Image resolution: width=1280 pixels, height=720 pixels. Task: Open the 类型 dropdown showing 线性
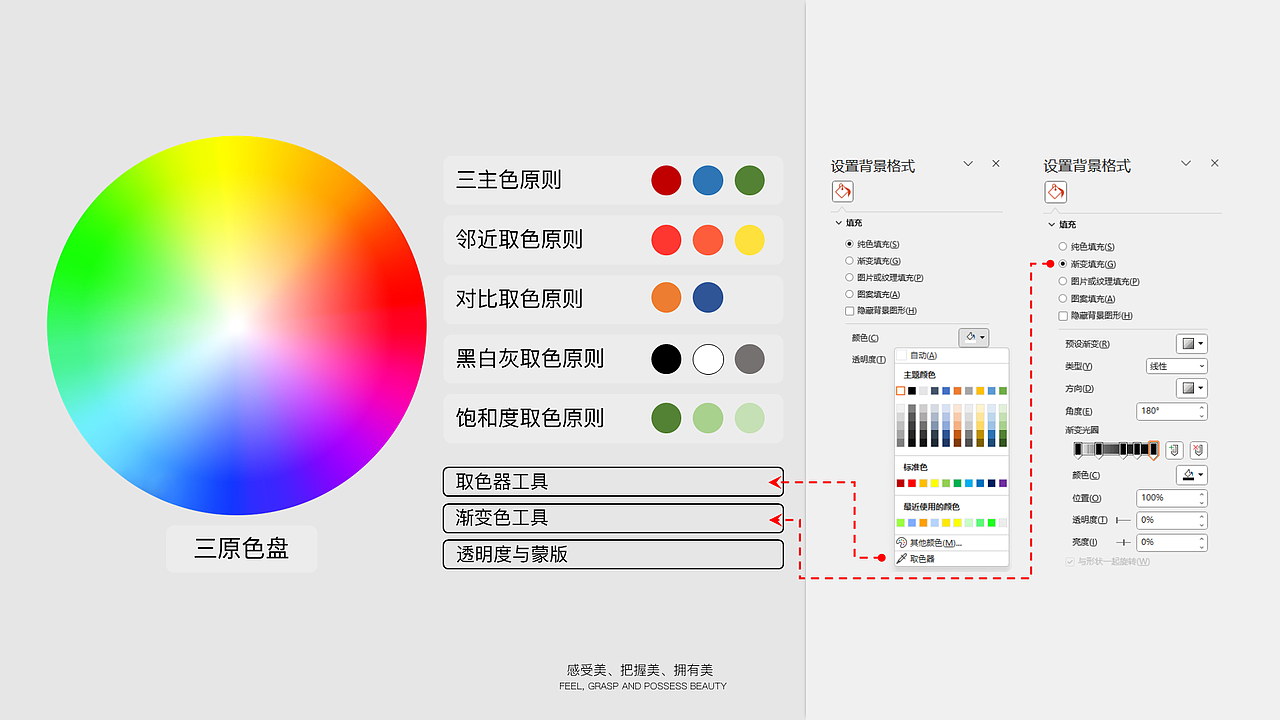(1176, 366)
